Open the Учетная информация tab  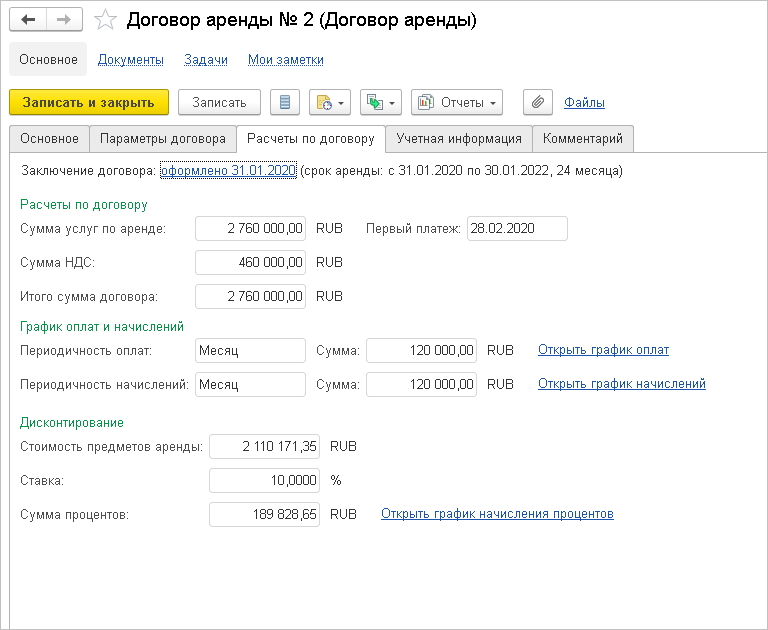click(459, 138)
